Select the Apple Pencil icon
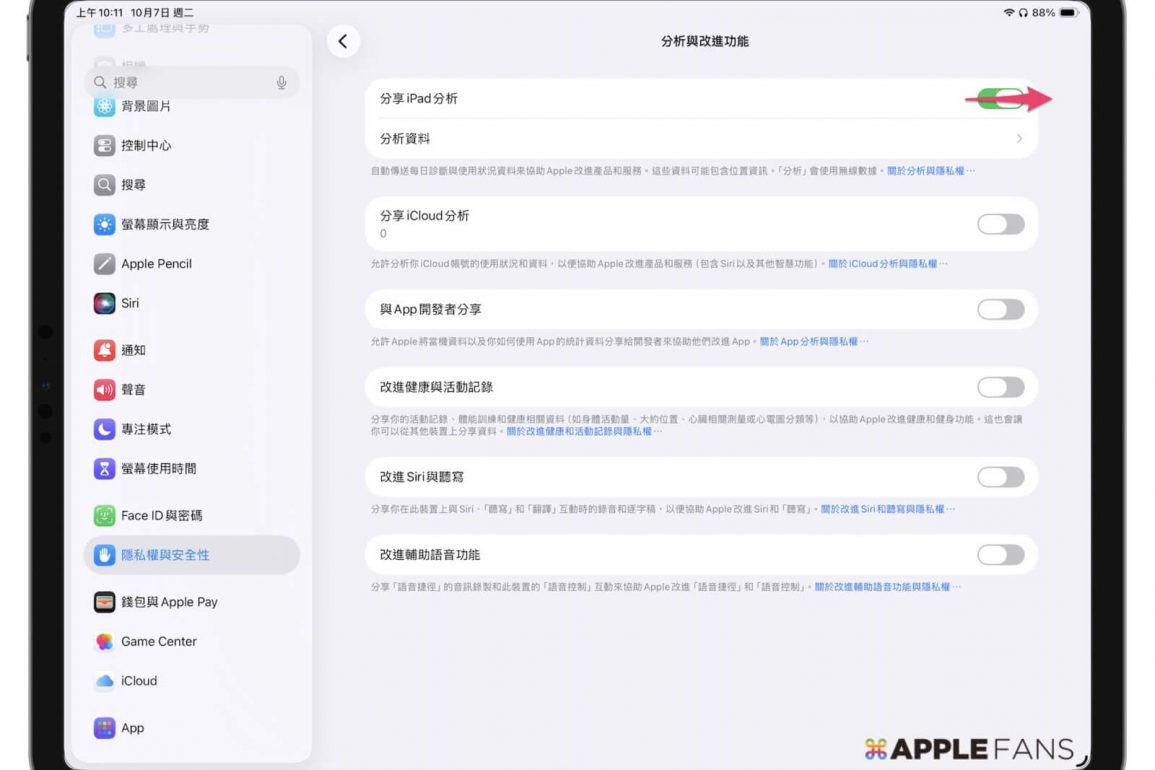Screen dimensions: 1155x770 coord(105,264)
